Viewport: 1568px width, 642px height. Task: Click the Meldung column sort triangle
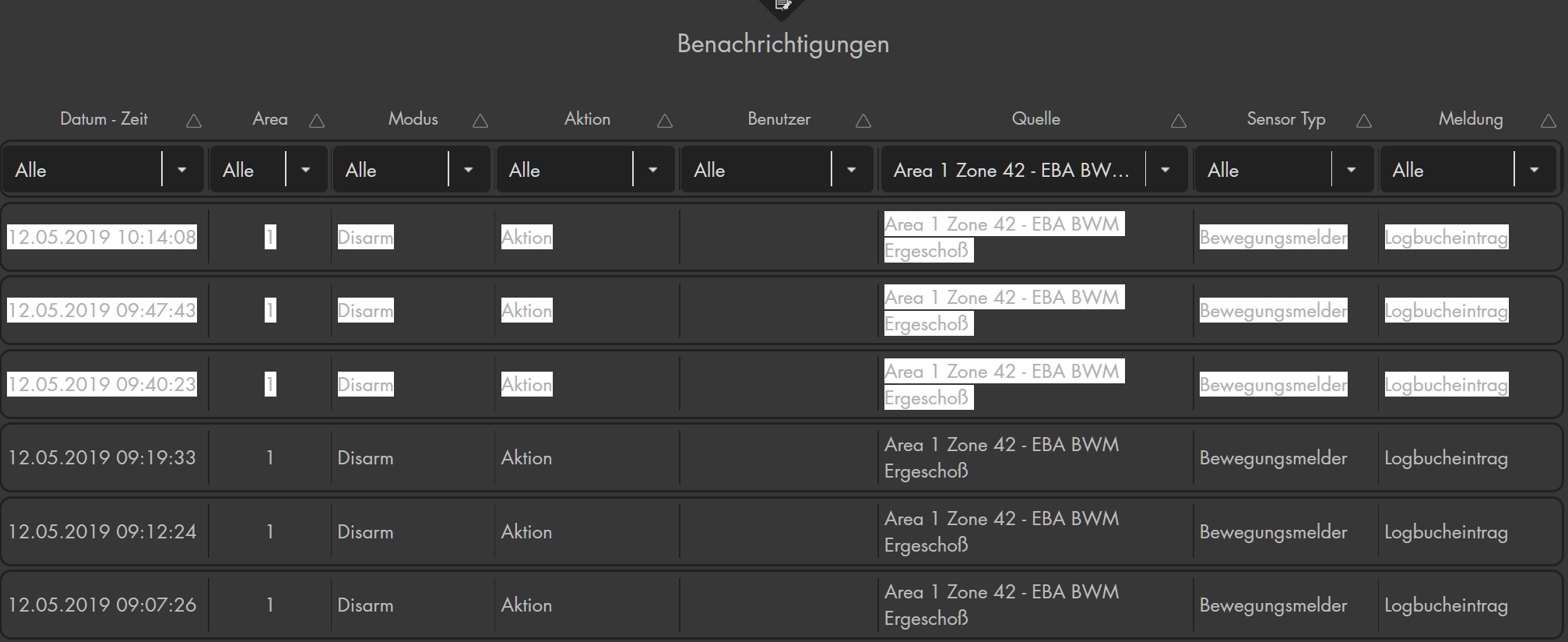[1549, 121]
